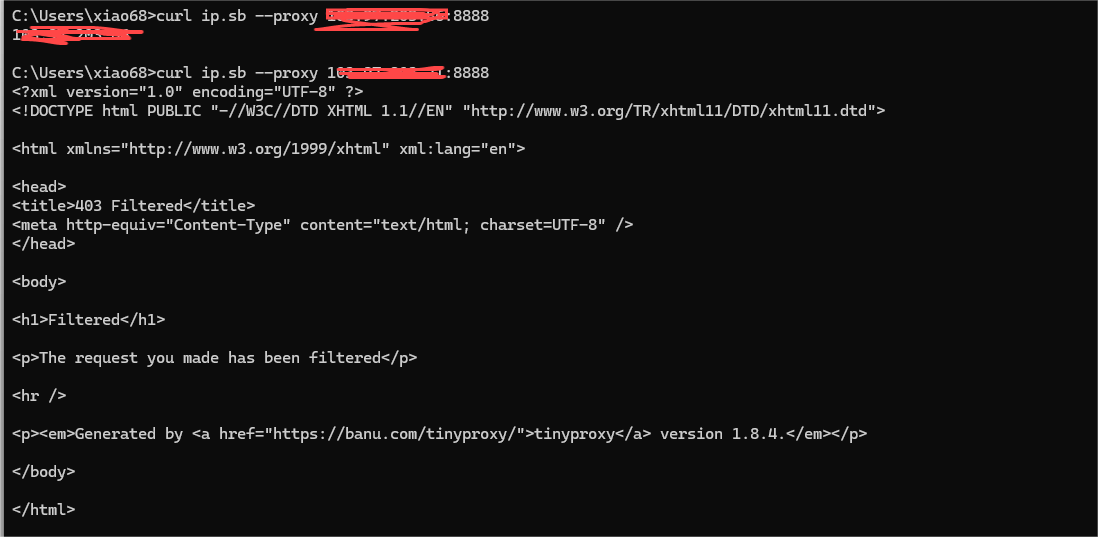Click the 403 Filtered title line
This screenshot has height=537, width=1098.
[x=133, y=206]
